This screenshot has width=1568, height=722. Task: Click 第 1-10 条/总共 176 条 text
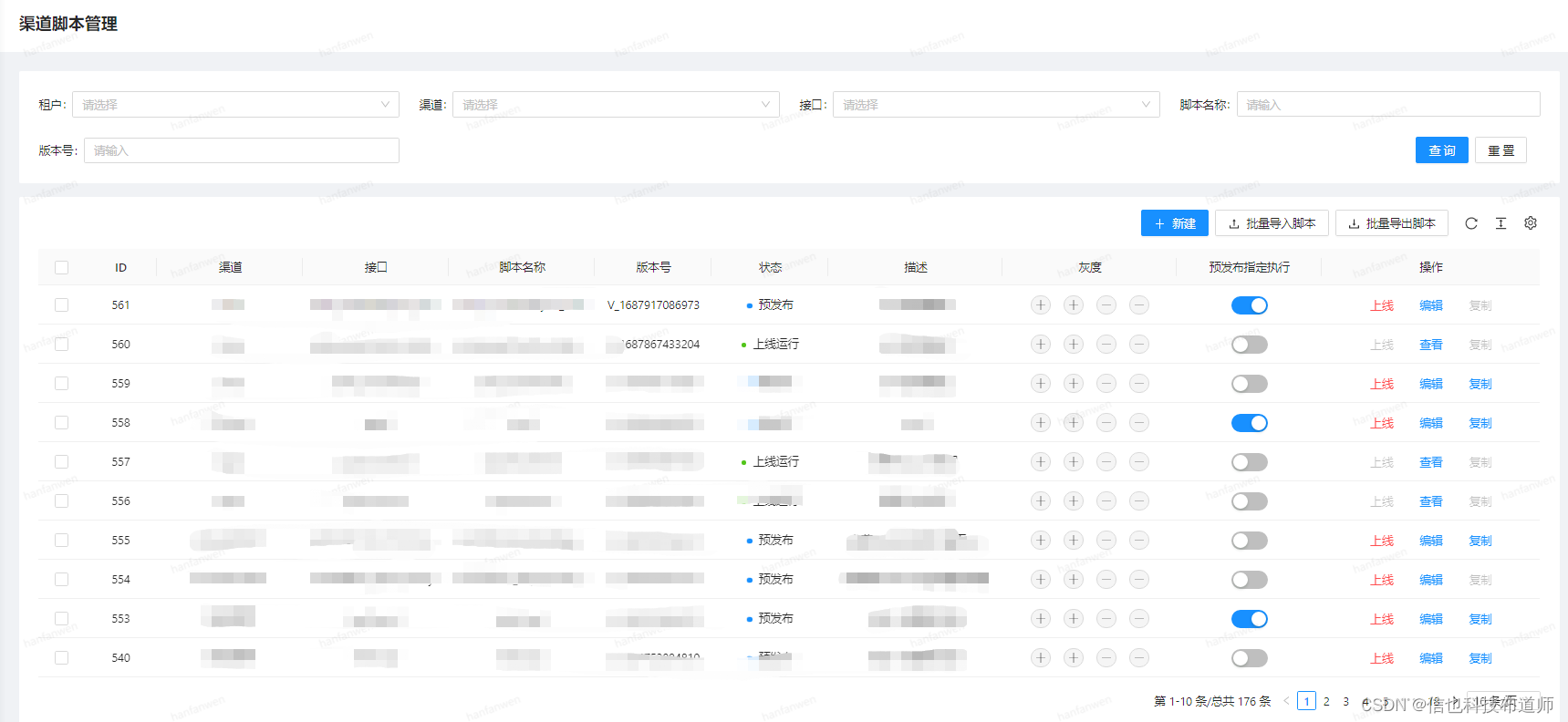(x=1212, y=701)
